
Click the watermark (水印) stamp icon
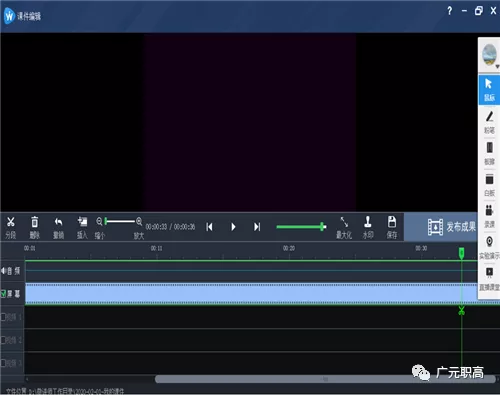(x=368, y=227)
